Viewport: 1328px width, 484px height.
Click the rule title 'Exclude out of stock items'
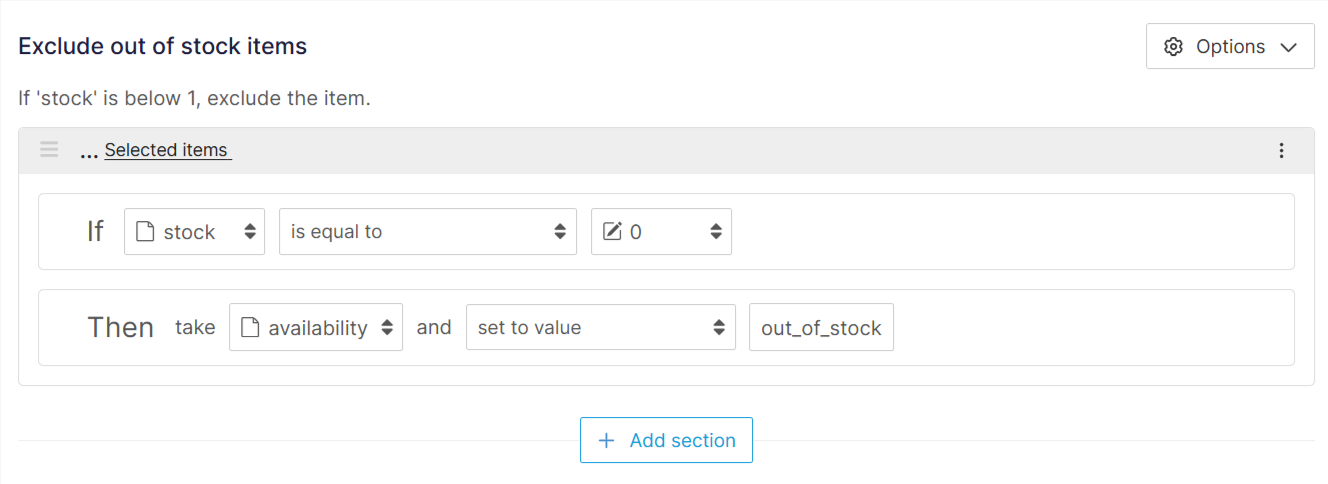coord(162,46)
